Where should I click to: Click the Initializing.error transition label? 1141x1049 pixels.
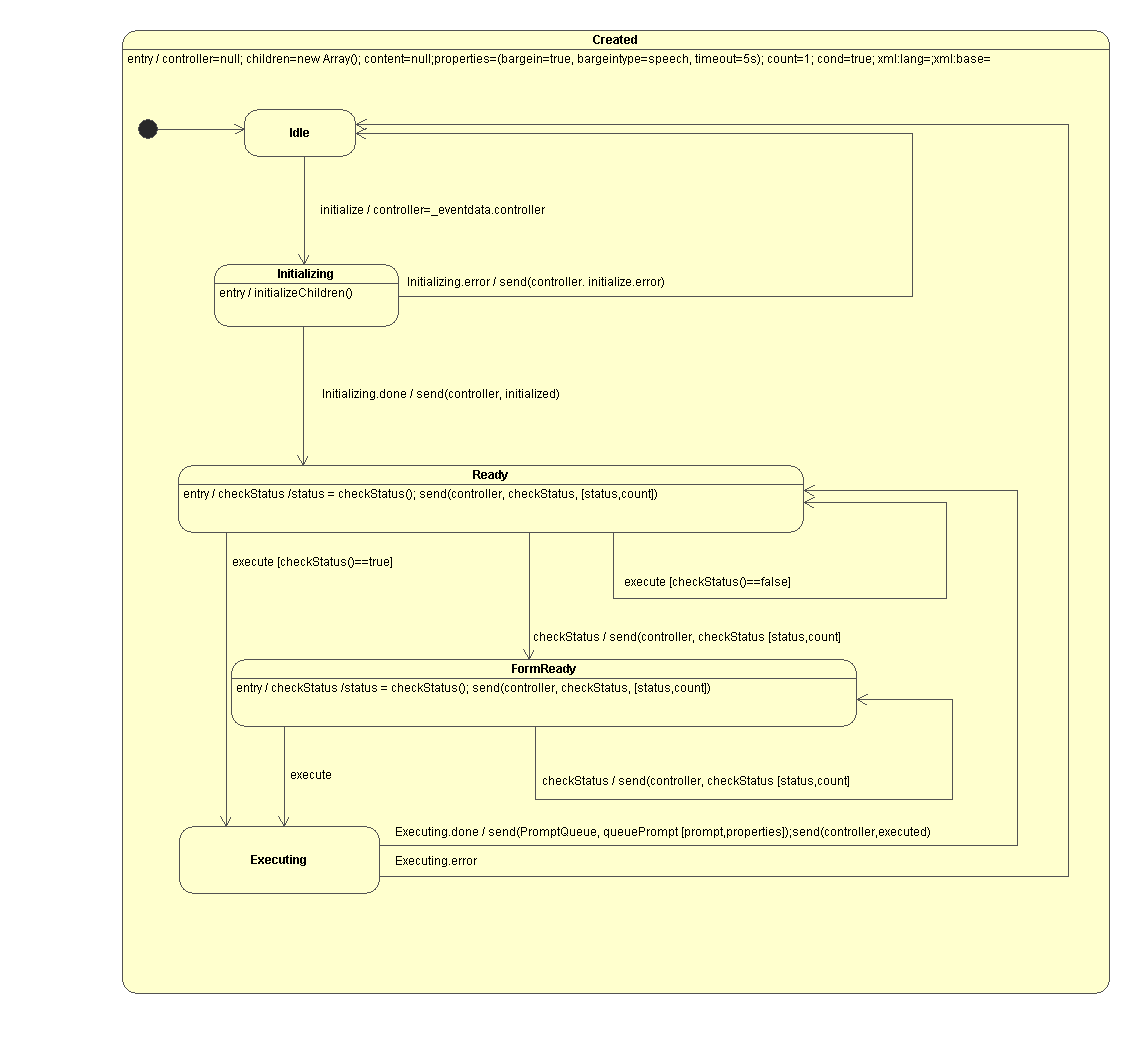tap(535, 282)
